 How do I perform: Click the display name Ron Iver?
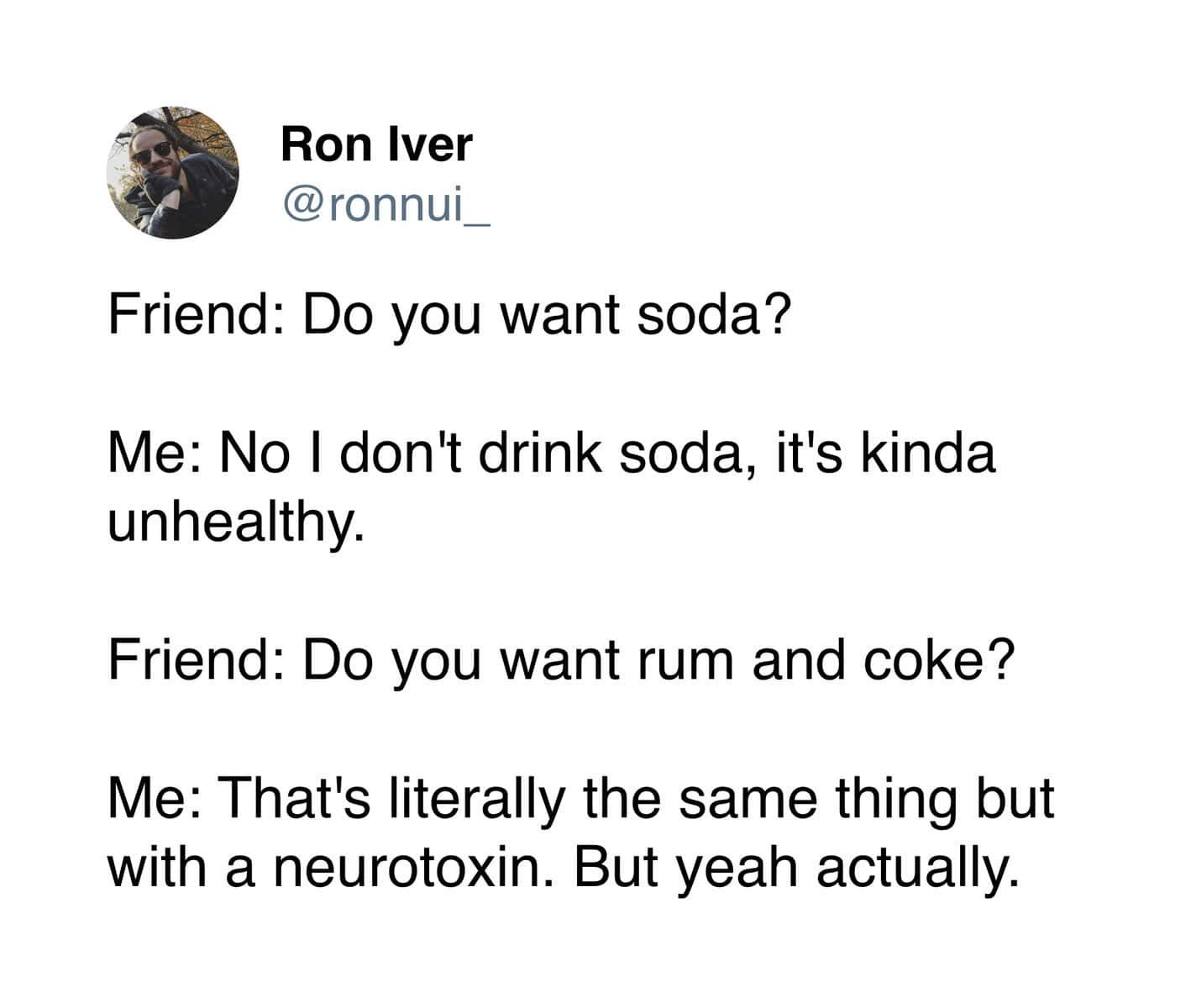point(376,144)
